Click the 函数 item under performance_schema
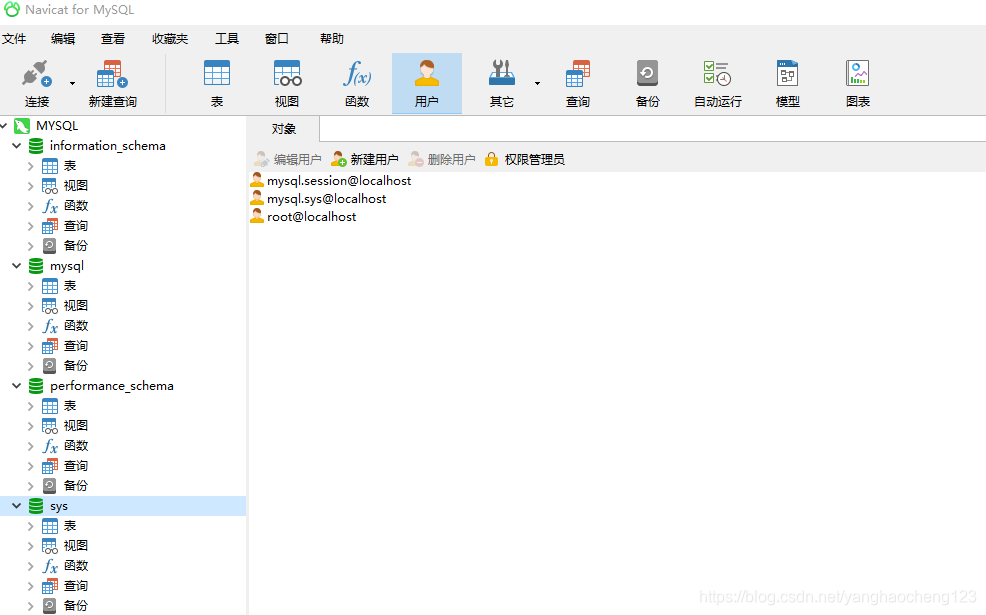Viewport: 986px width, 615px height. [x=76, y=446]
